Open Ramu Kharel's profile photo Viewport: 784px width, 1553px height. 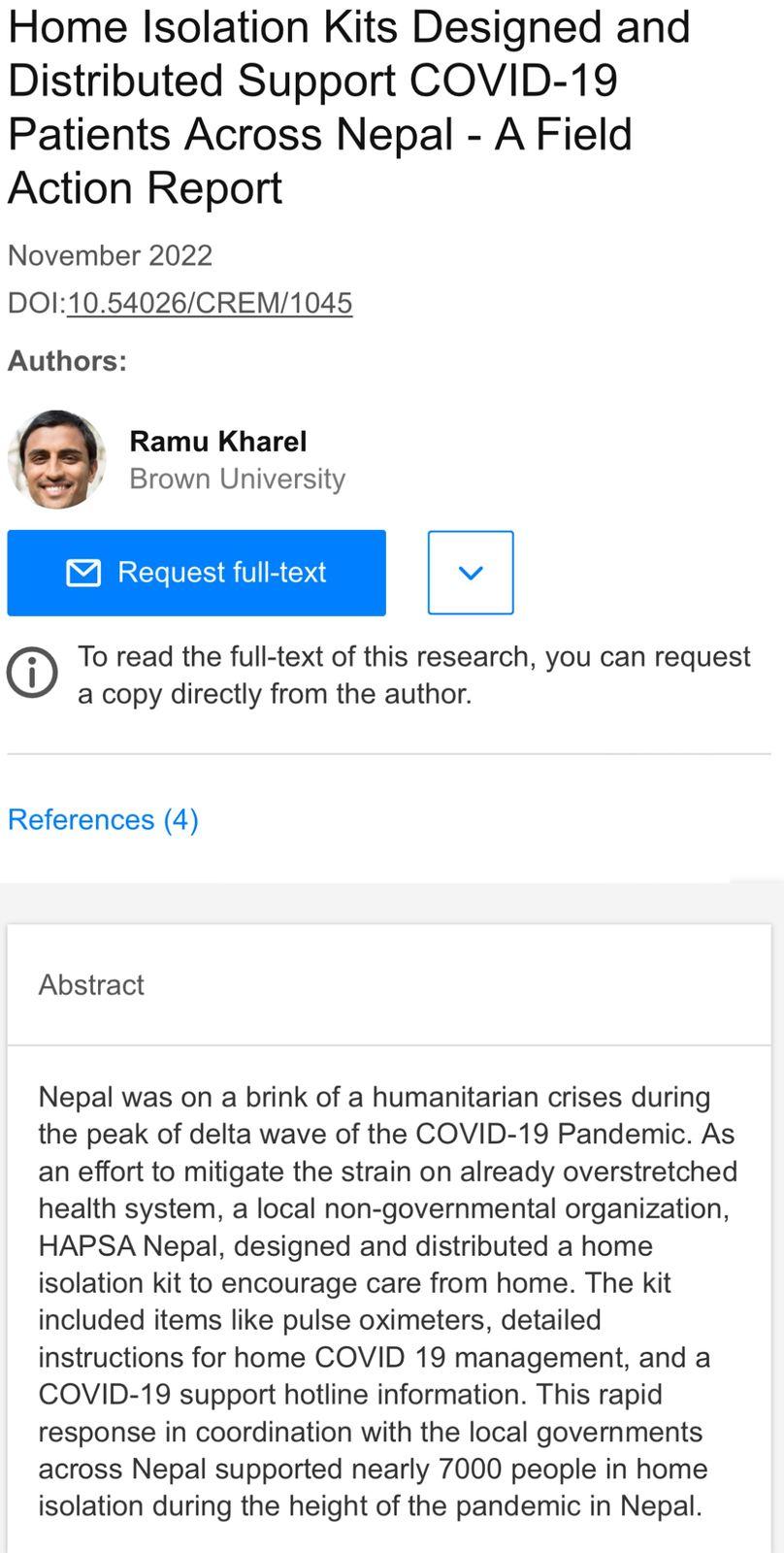click(x=56, y=459)
